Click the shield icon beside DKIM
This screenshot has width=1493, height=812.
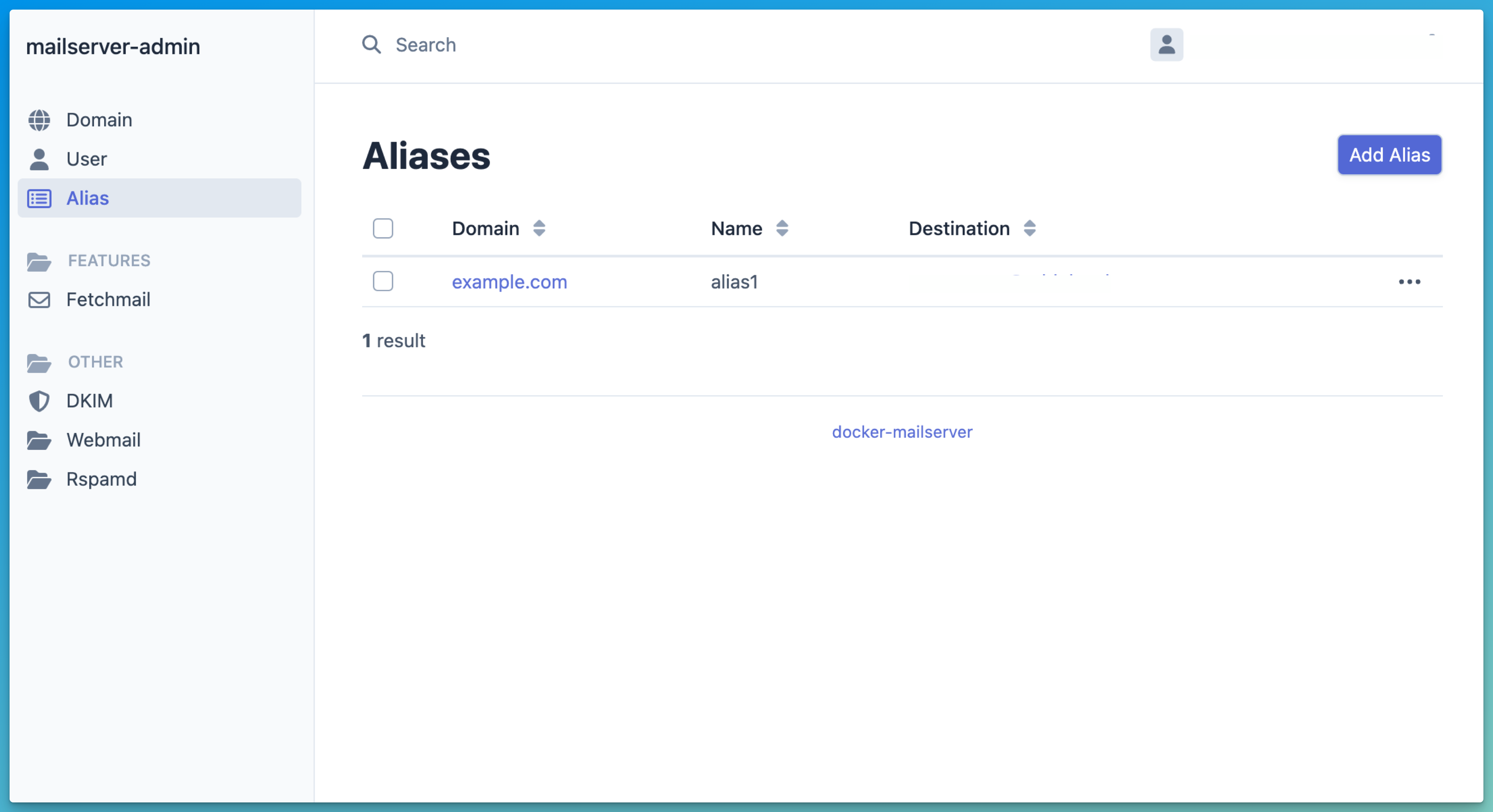(39, 401)
